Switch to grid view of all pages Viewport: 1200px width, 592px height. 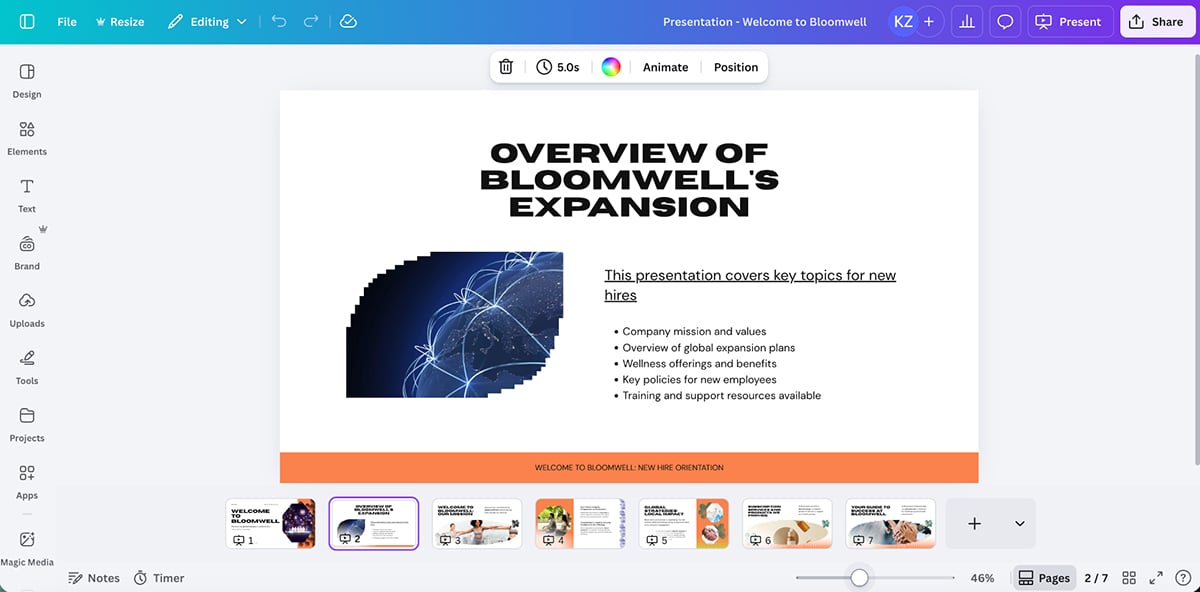(1129, 577)
